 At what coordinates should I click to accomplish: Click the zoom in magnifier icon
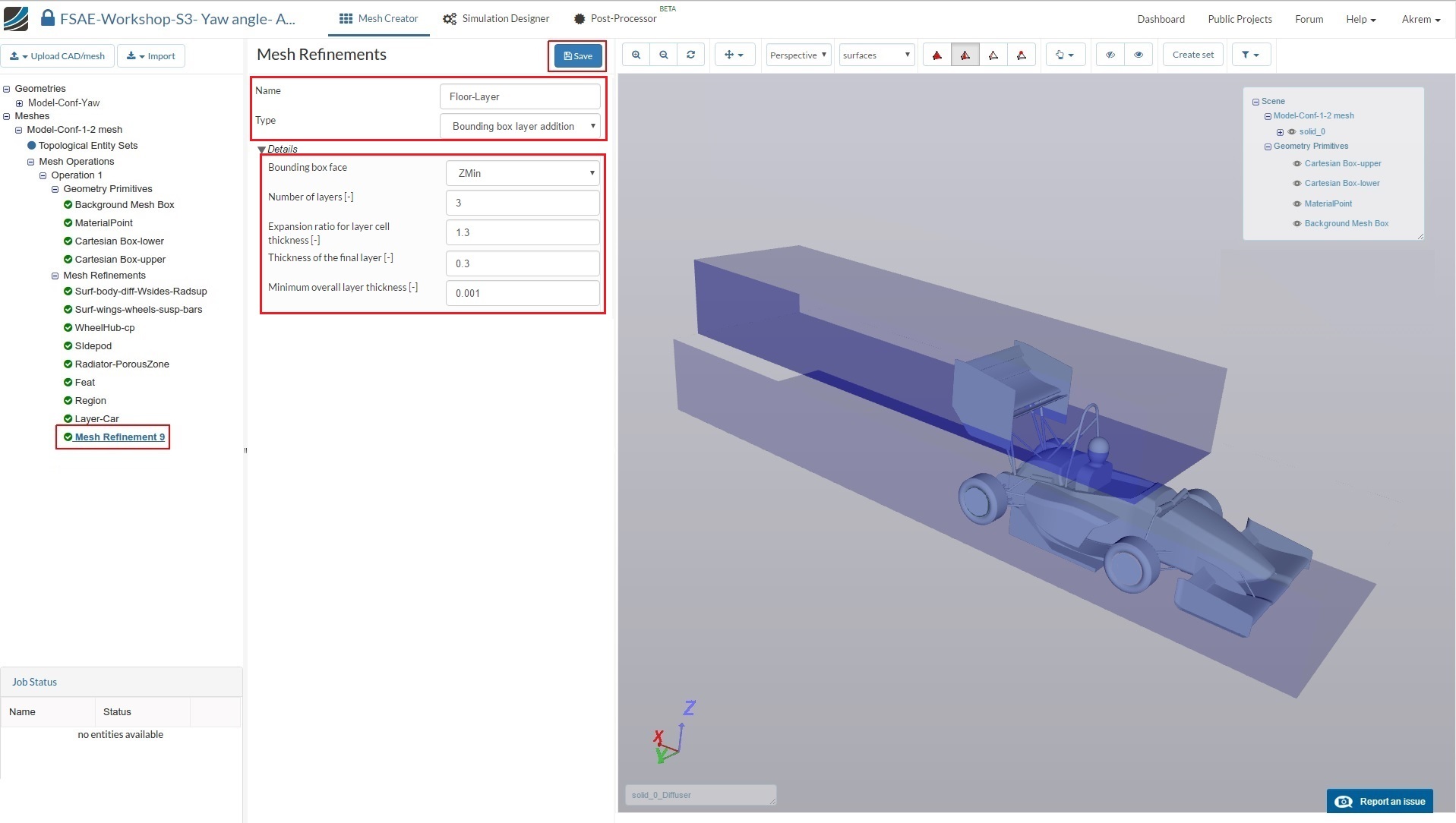click(636, 55)
